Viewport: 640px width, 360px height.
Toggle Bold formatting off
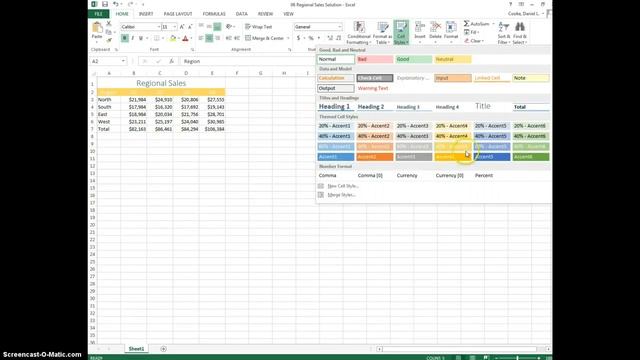tap(125, 38)
